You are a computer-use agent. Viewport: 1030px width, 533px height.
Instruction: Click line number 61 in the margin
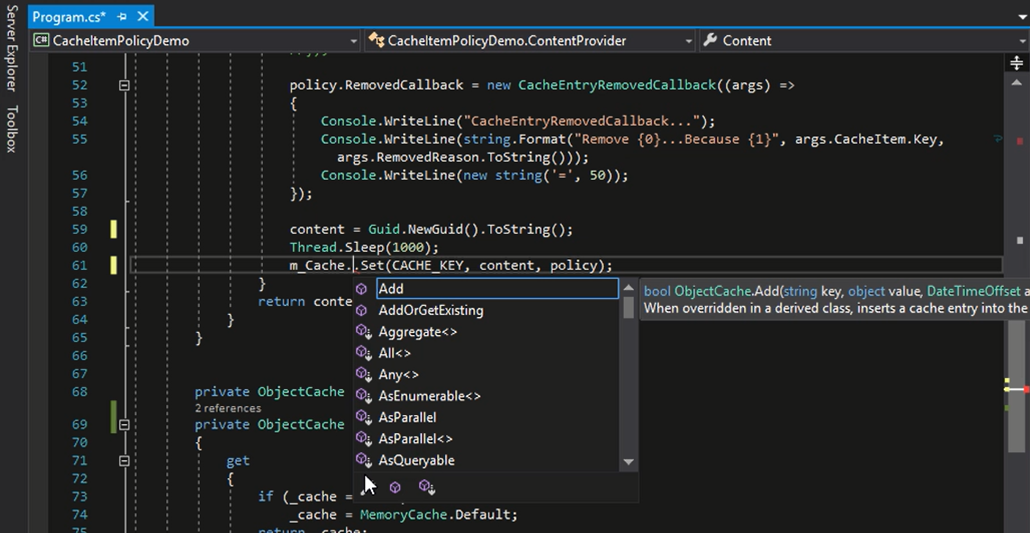(x=79, y=266)
